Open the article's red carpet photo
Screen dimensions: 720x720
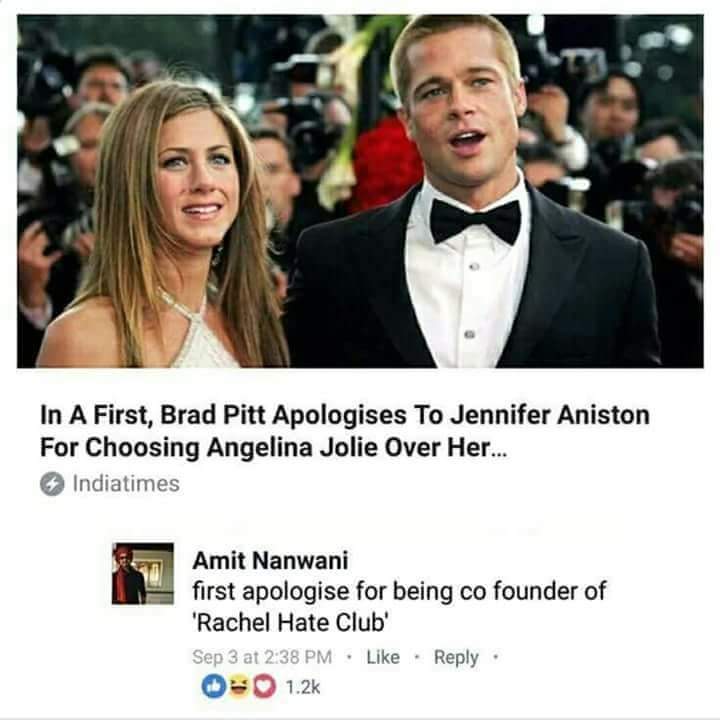[360, 191]
